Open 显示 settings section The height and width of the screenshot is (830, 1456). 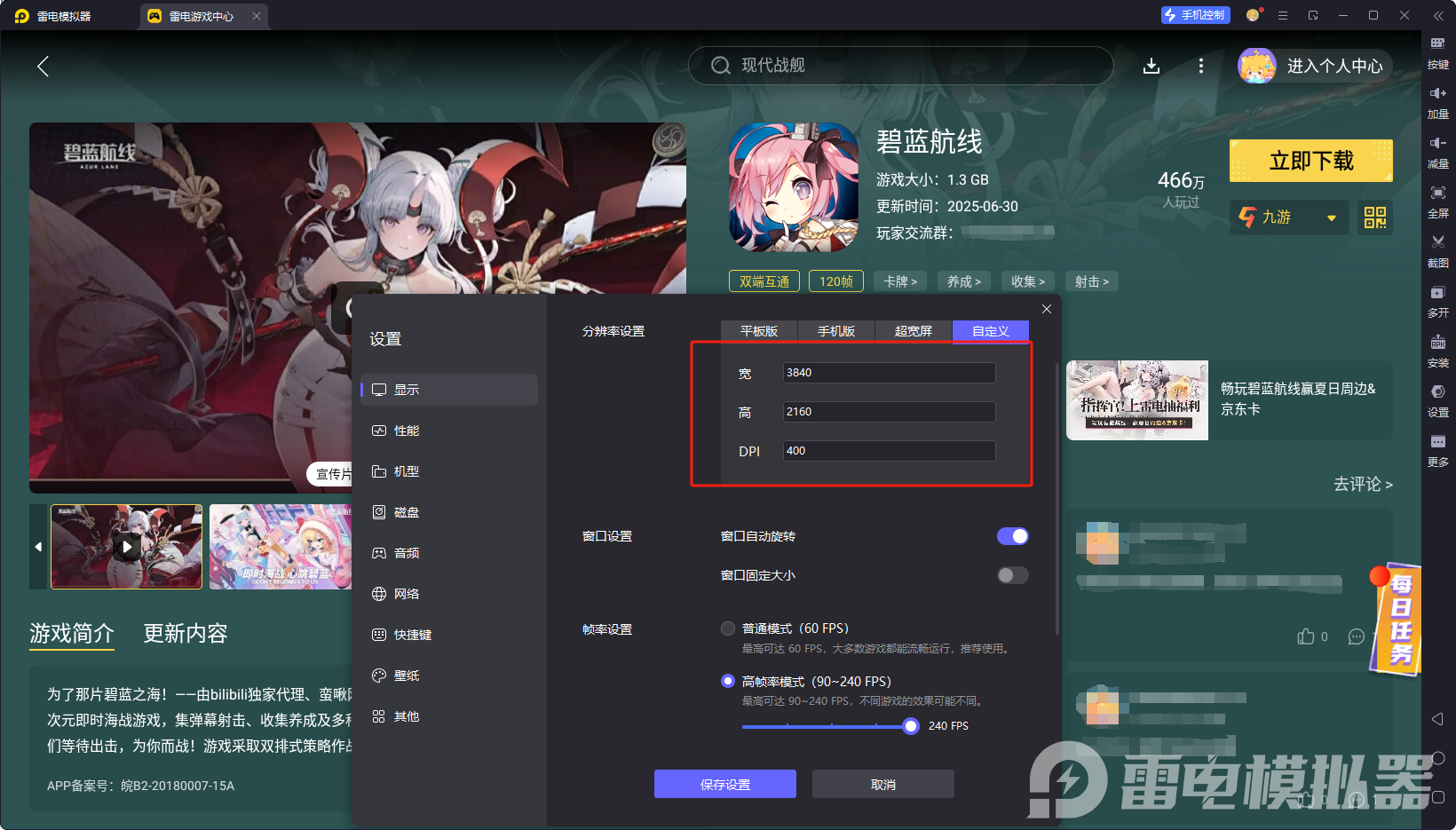449,390
